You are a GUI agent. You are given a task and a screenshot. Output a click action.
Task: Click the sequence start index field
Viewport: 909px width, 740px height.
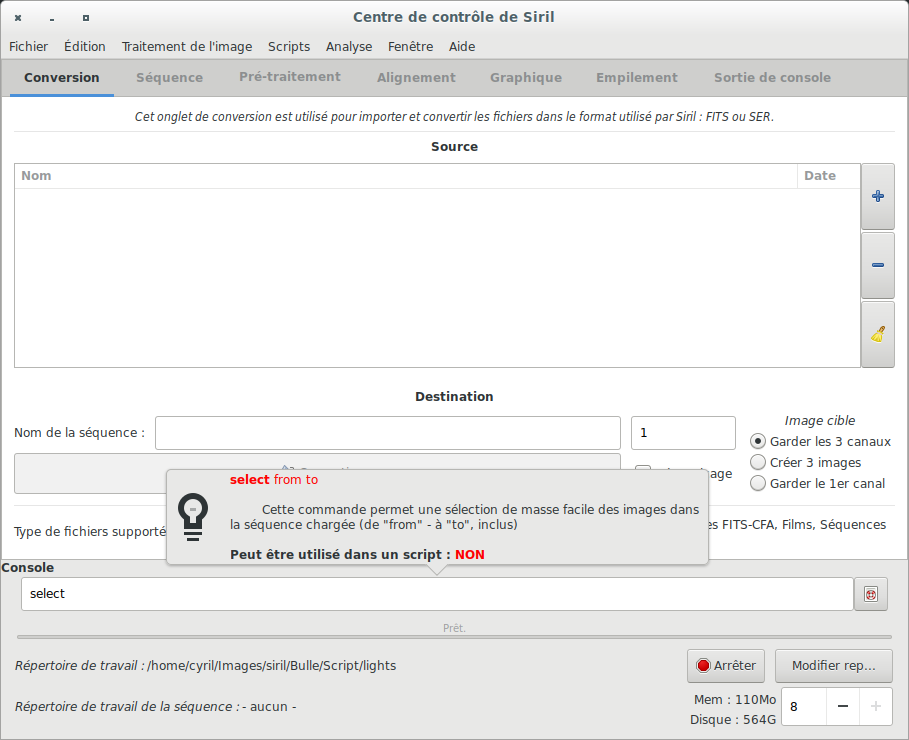click(683, 433)
